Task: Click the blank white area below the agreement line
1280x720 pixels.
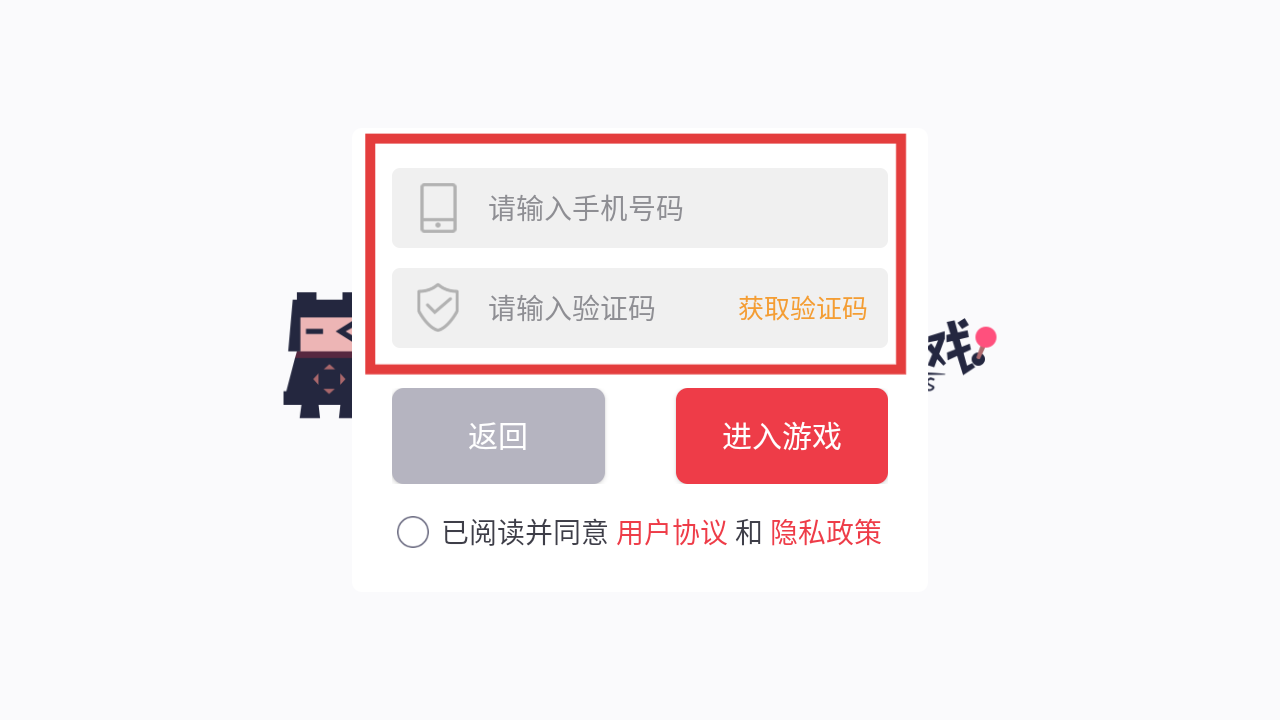Action: (x=640, y=572)
